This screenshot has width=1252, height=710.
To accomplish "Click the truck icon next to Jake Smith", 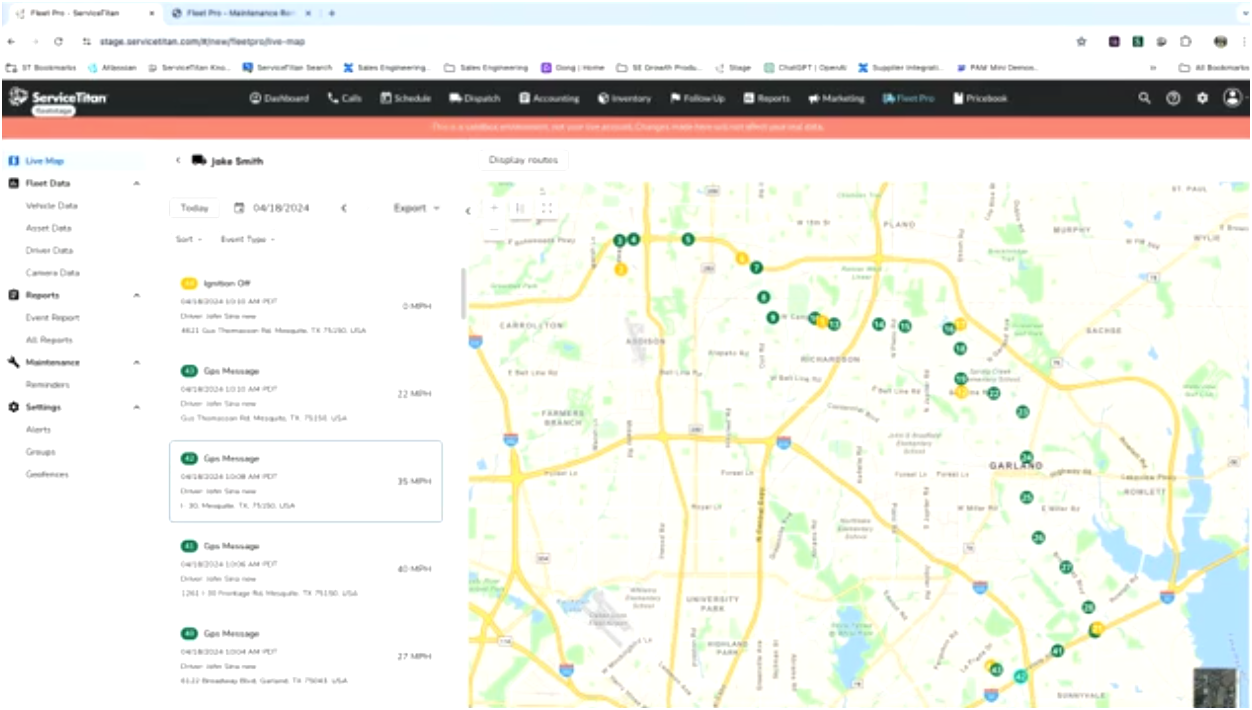I will (x=198, y=160).
